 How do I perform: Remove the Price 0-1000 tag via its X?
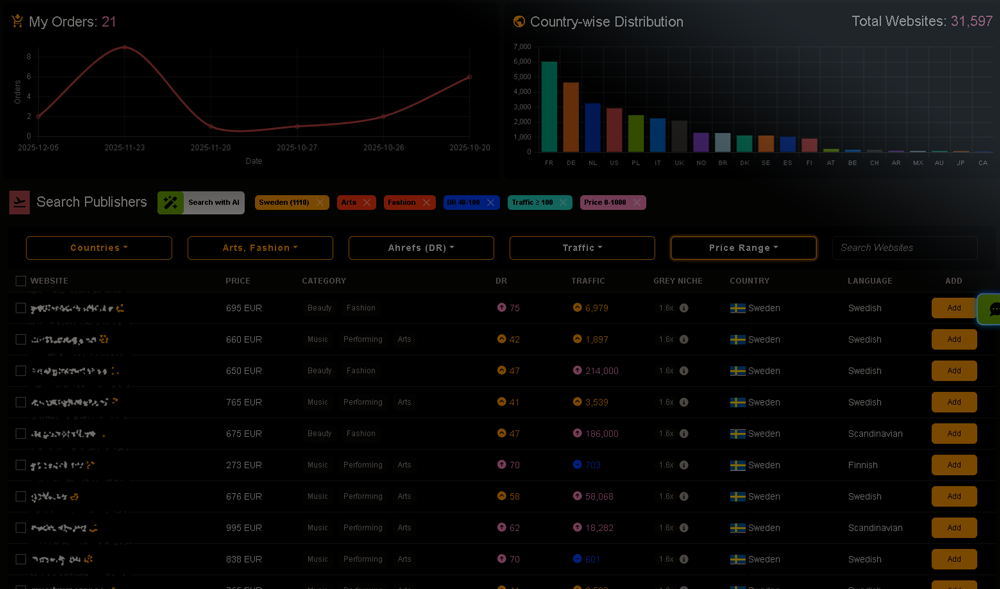pos(637,203)
